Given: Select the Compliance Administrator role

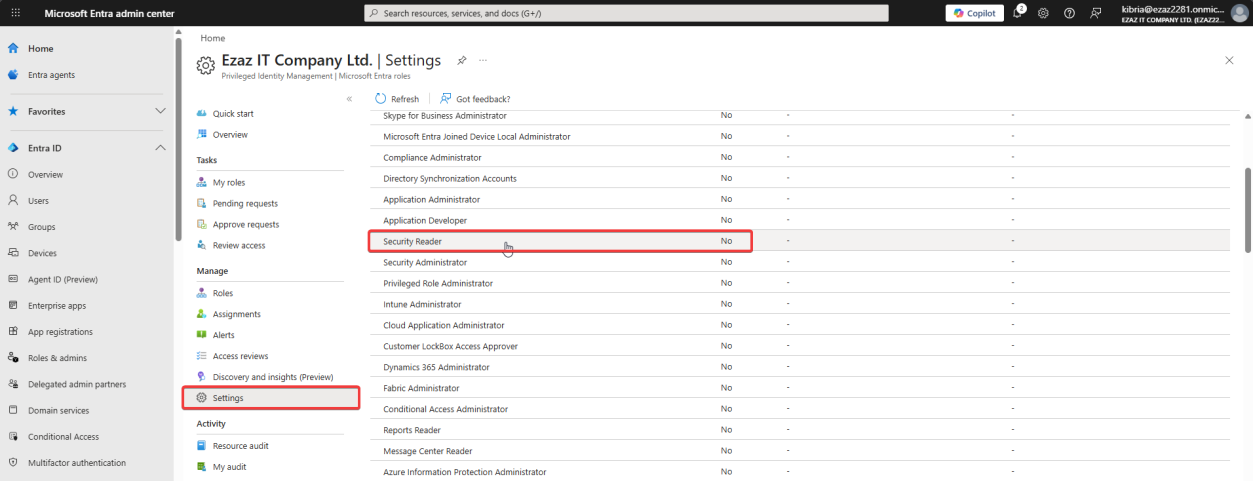Looking at the screenshot, I should pyautogui.click(x=800, y=157).
